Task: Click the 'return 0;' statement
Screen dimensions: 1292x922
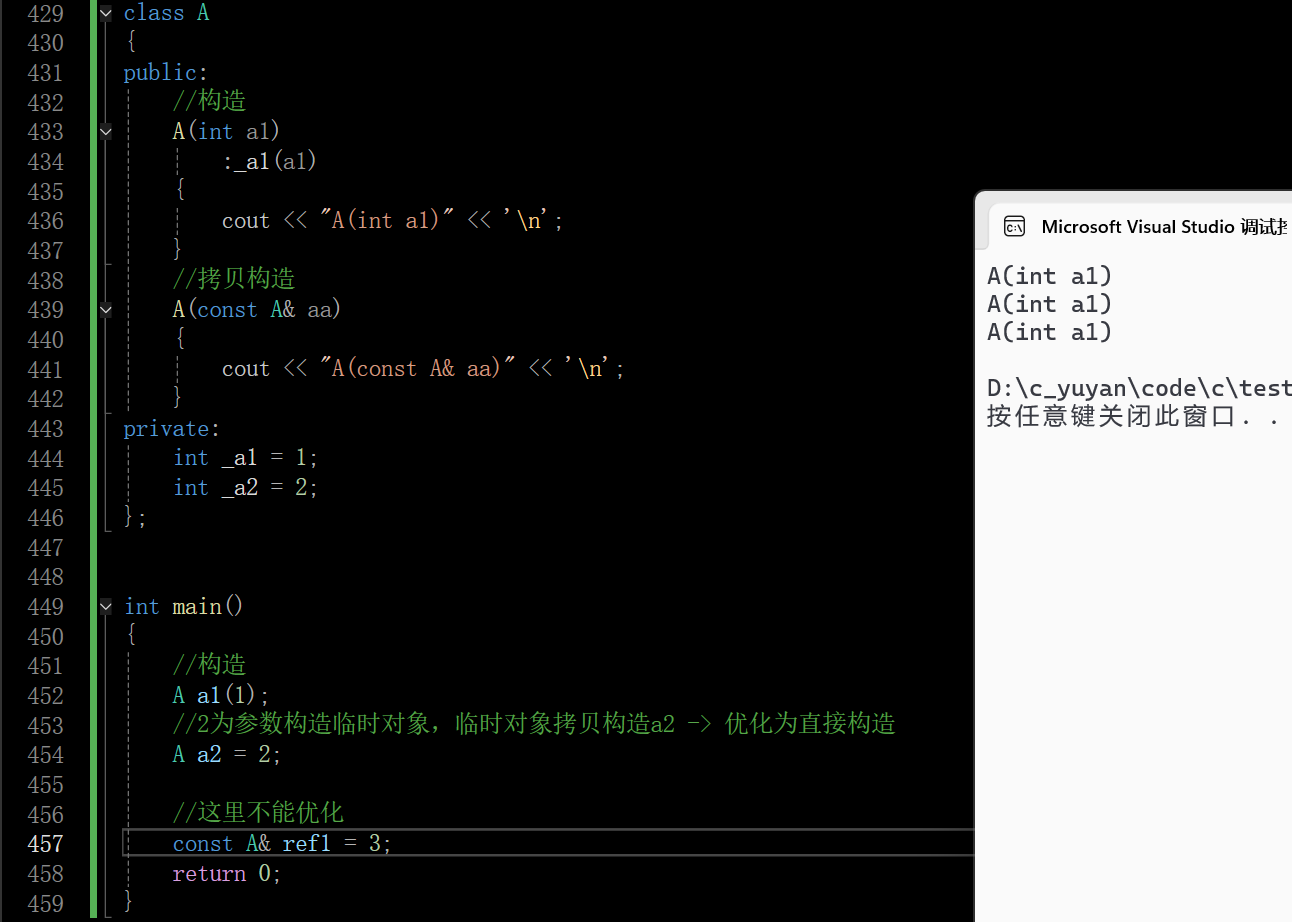Action: click(x=227, y=874)
